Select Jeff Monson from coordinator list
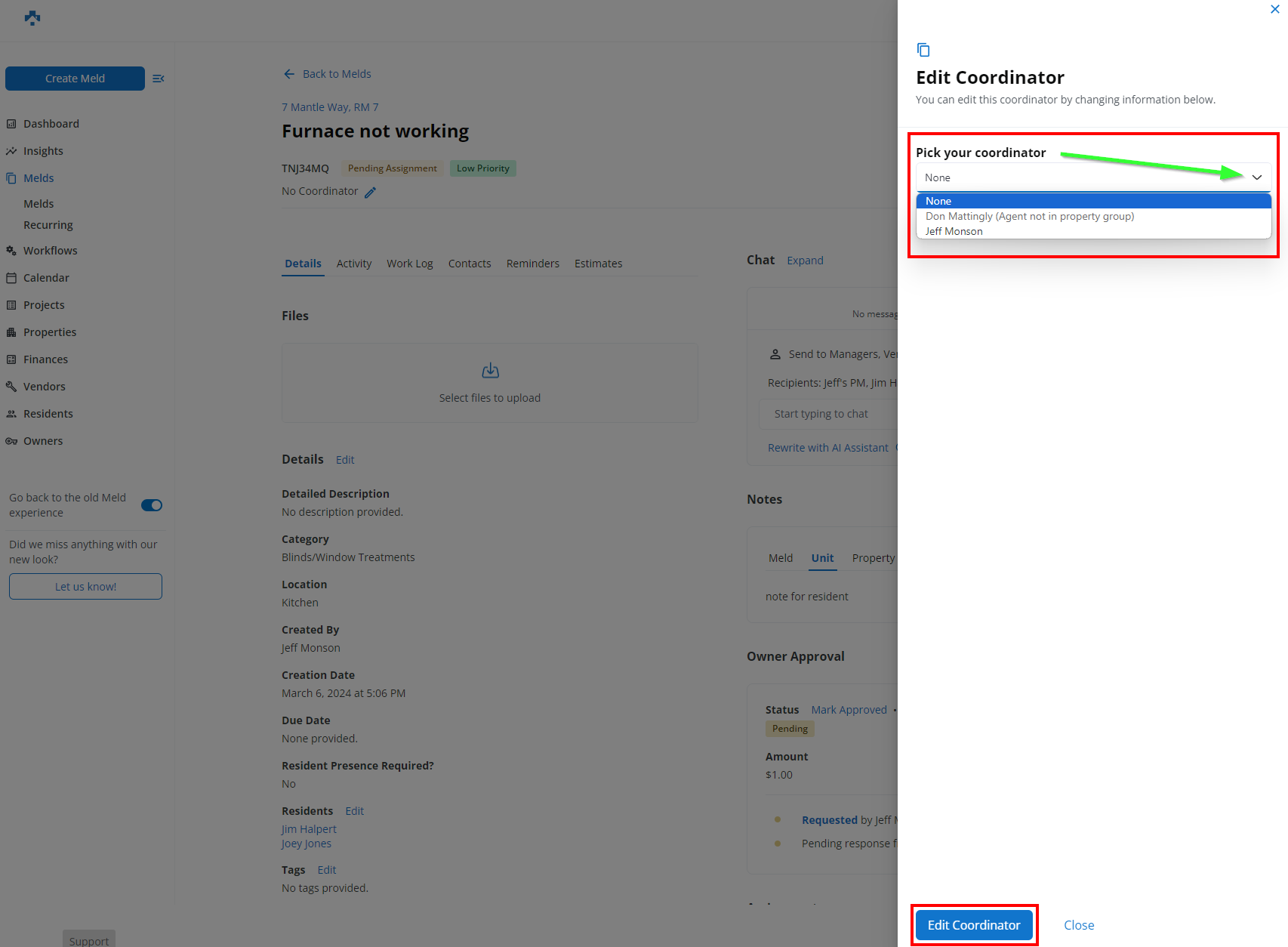This screenshot has height=947, width=1288. point(954,232)
